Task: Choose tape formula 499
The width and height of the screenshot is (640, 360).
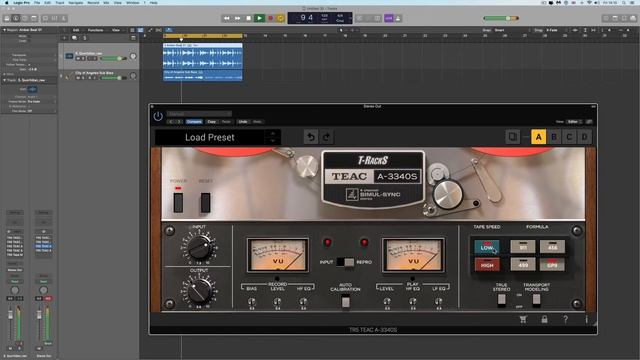Action: point(522,264)
